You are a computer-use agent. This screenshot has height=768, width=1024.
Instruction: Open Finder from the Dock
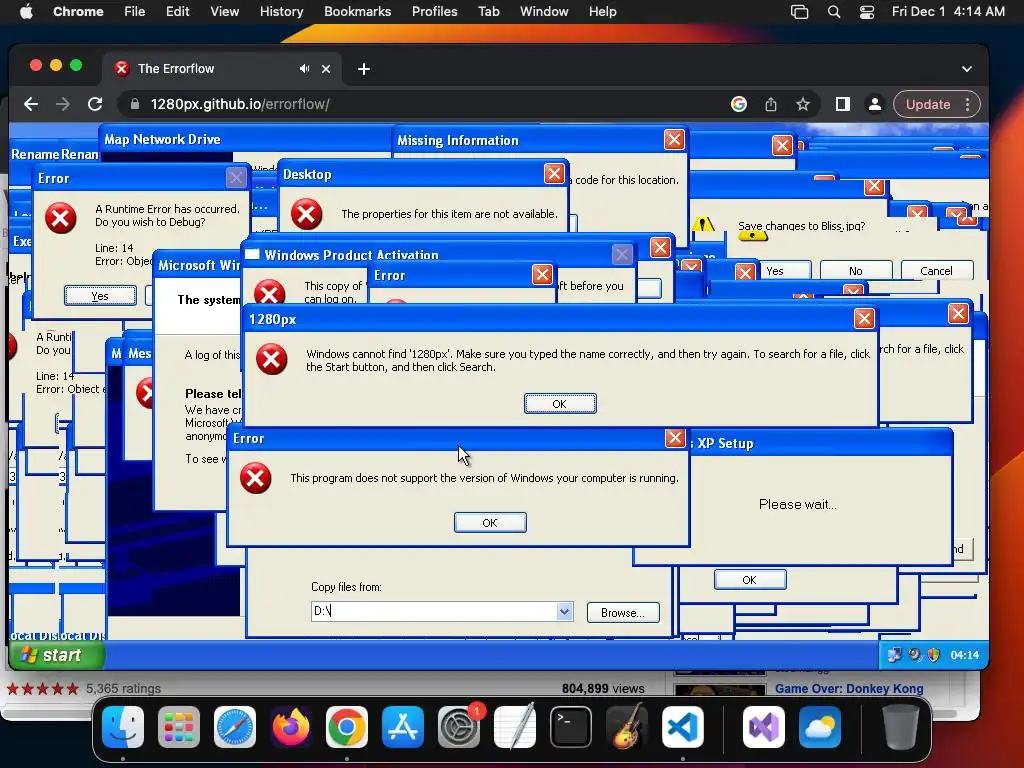[x=123, y=727]
